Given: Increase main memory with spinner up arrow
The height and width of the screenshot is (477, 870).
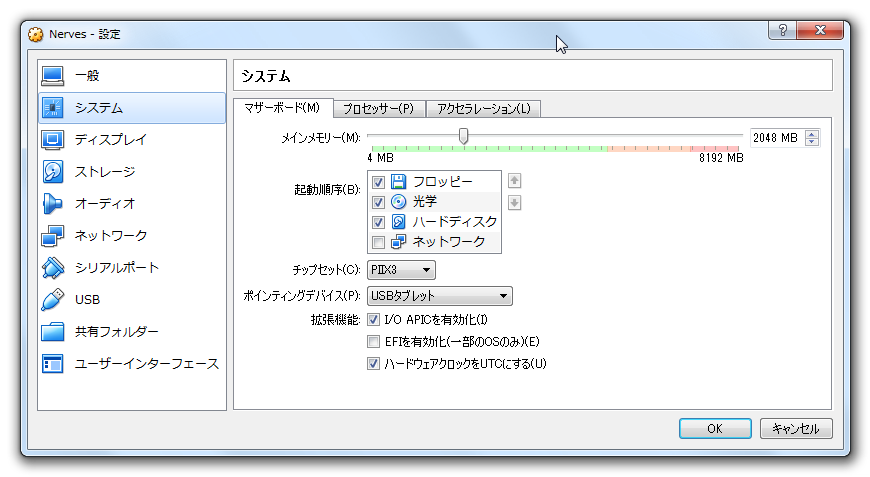Looking at the screenshot, I should pos(812,134).
